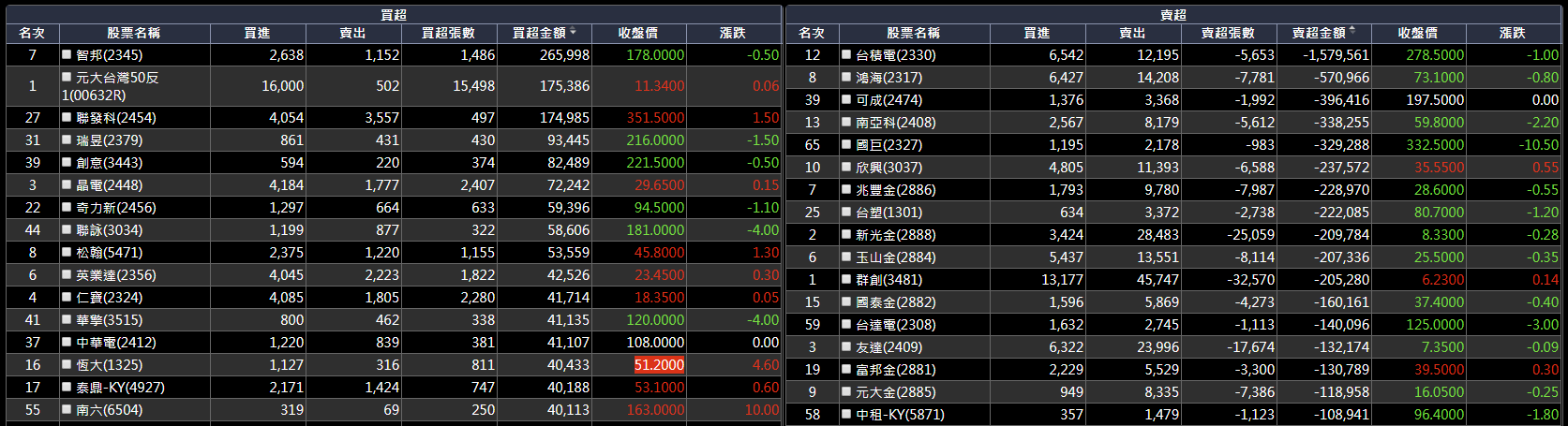This screenshot has height=426, width=1568.
Task: Tick the checkbox beside 南六(6504)
Action: (x=67, y=409)
